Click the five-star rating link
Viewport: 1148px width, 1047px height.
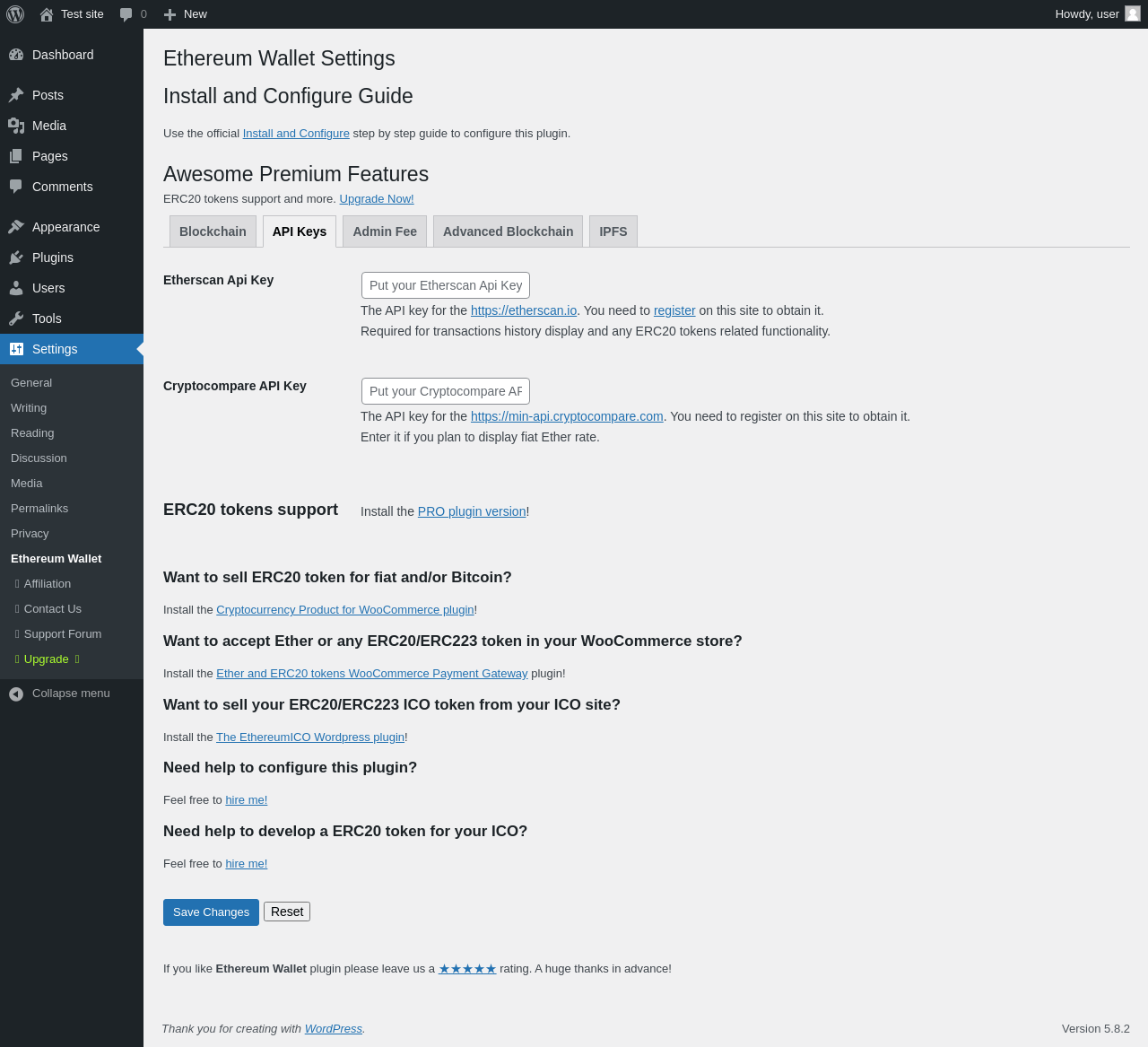(467, 969)
